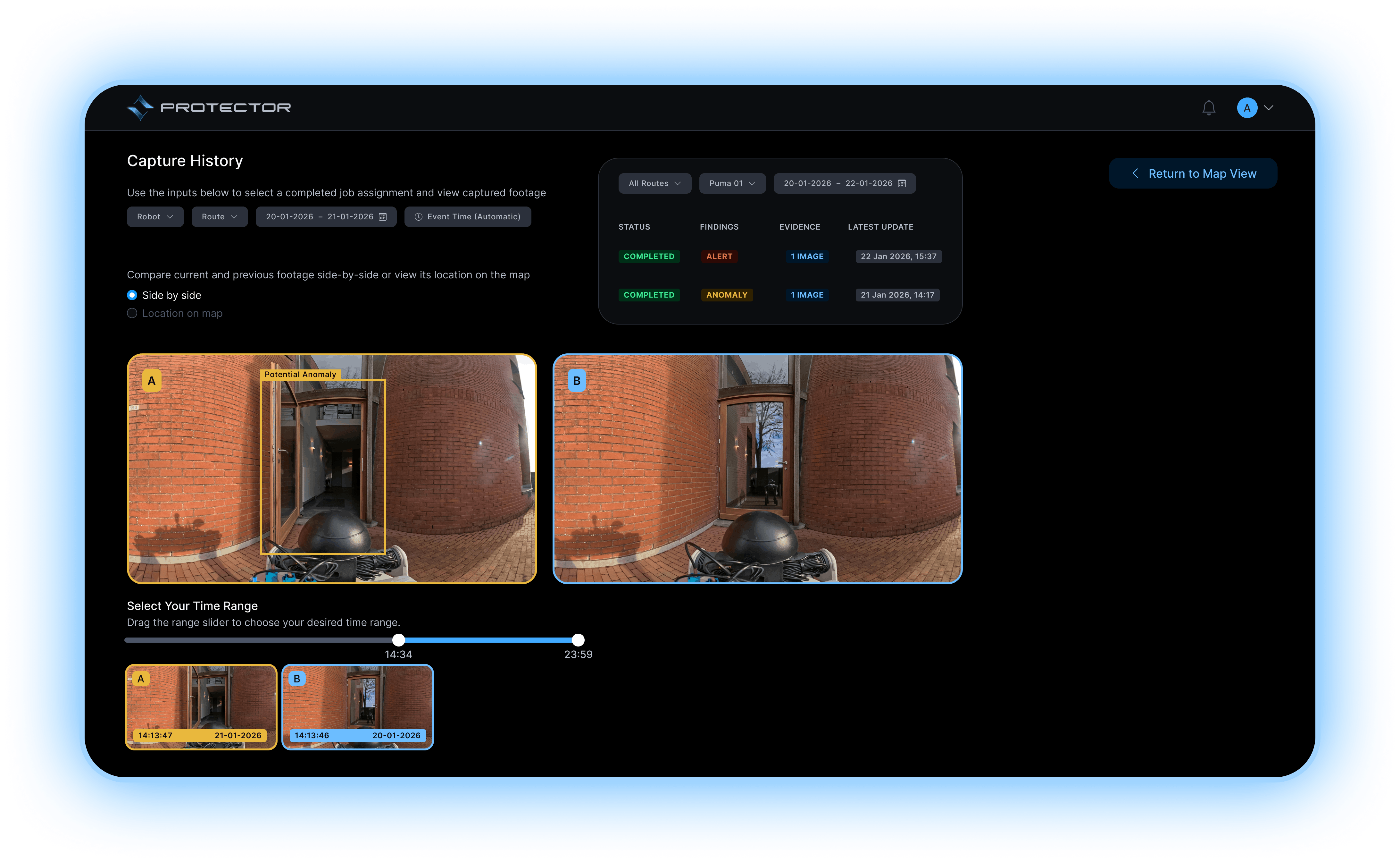Click COMPLETED badge in the ALERT row
The width and height of the screenshot is (1400, 862).
click(649, 257)
